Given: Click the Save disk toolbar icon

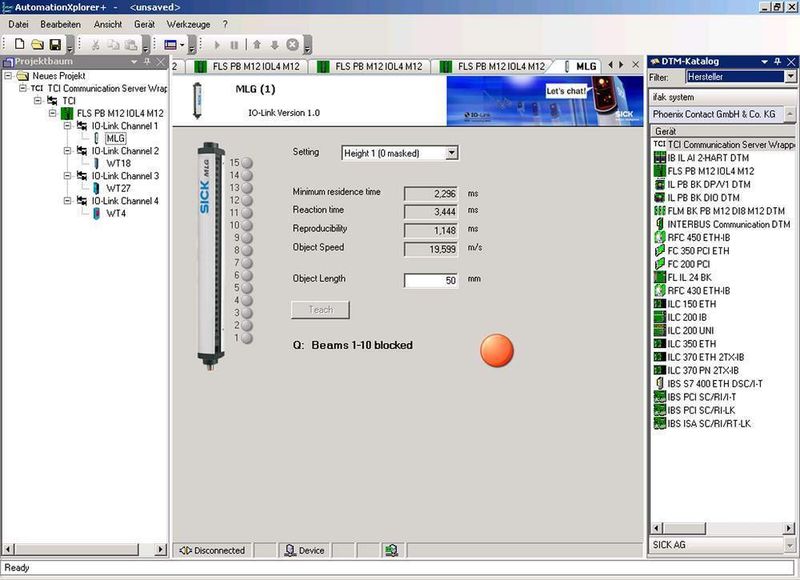Looking at the screenshot, I should tap(55, 44).
